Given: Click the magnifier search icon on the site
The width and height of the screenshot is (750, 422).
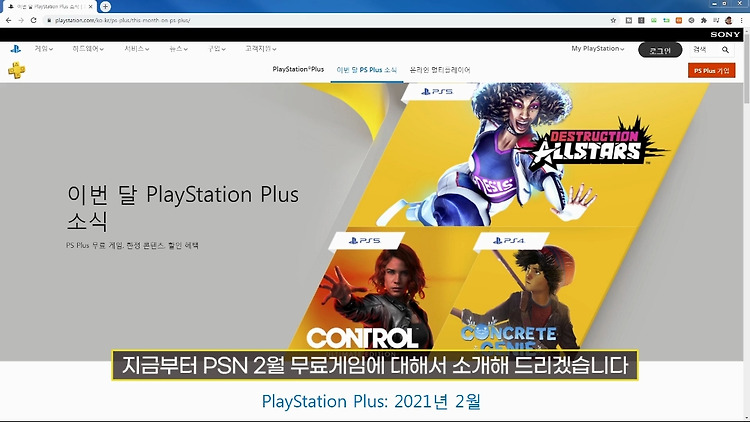Looking at the screenshot, I should pyautogui.click(x=725, y=50).
